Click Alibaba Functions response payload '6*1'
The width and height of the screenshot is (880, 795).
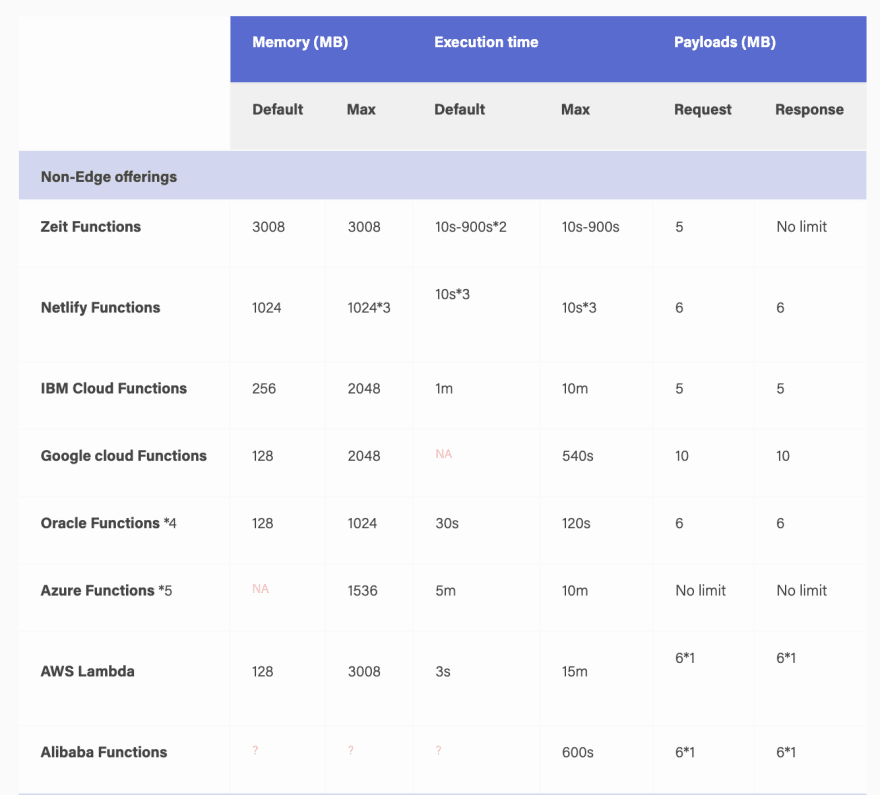click(786, 752)
